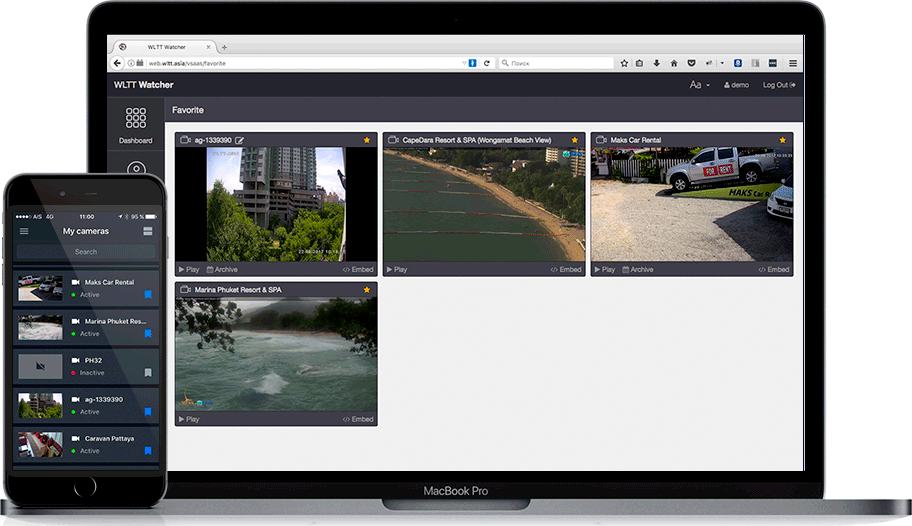Switch layout view icon in phone app header

point(148,231)
